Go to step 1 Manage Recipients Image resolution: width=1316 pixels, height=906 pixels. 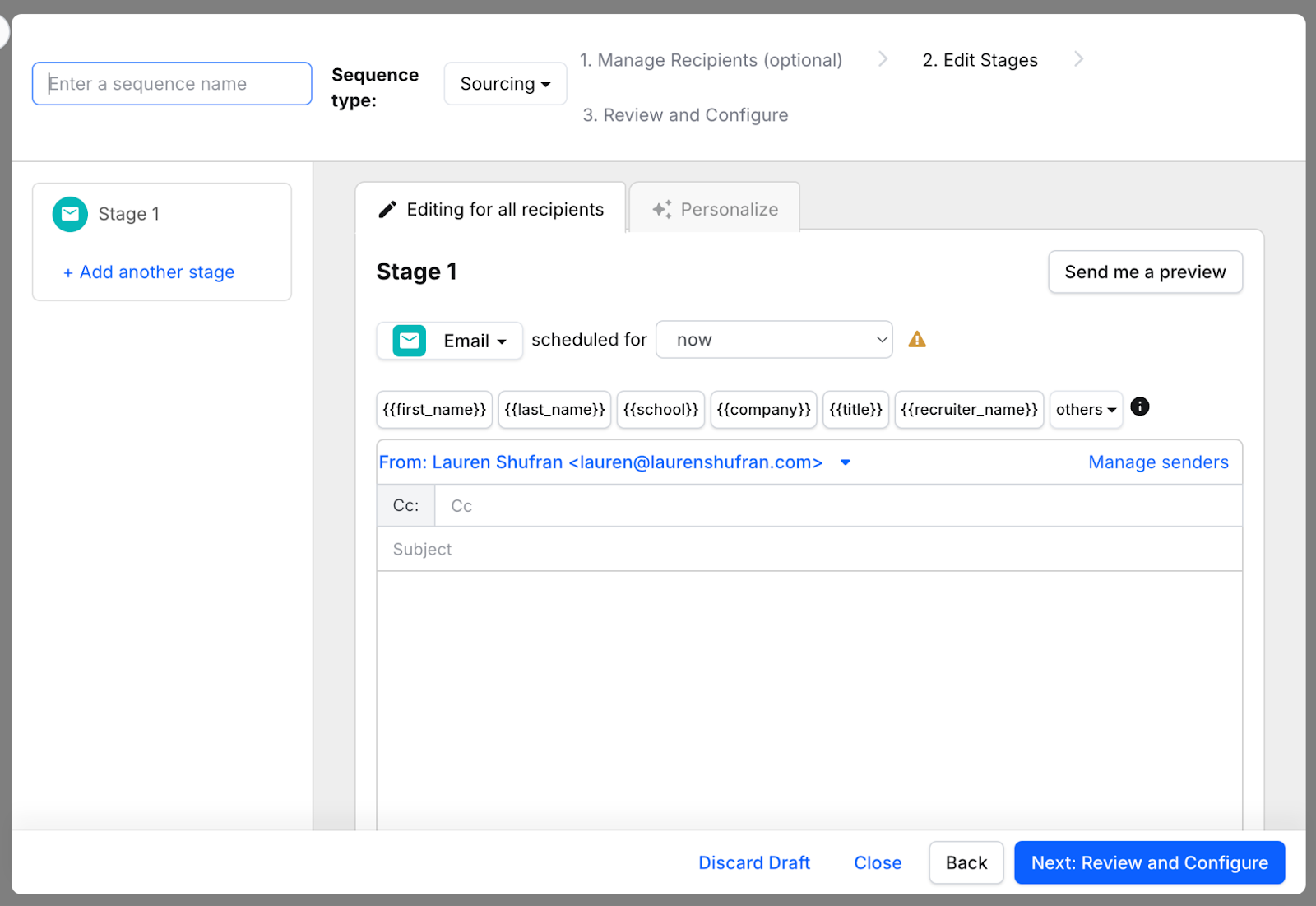(711, 60)
